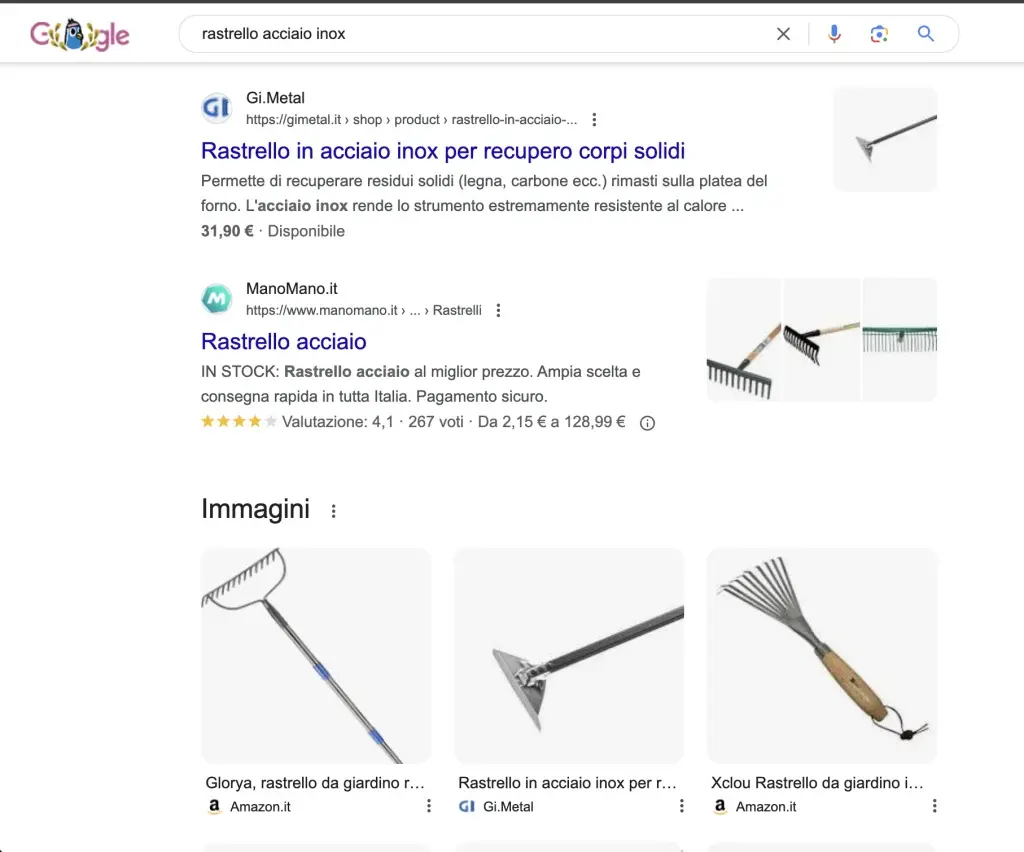Click the Amazon favicon under Glorya rake image
This screenshot has width=1024, height=852.
(x=214, y=806)
